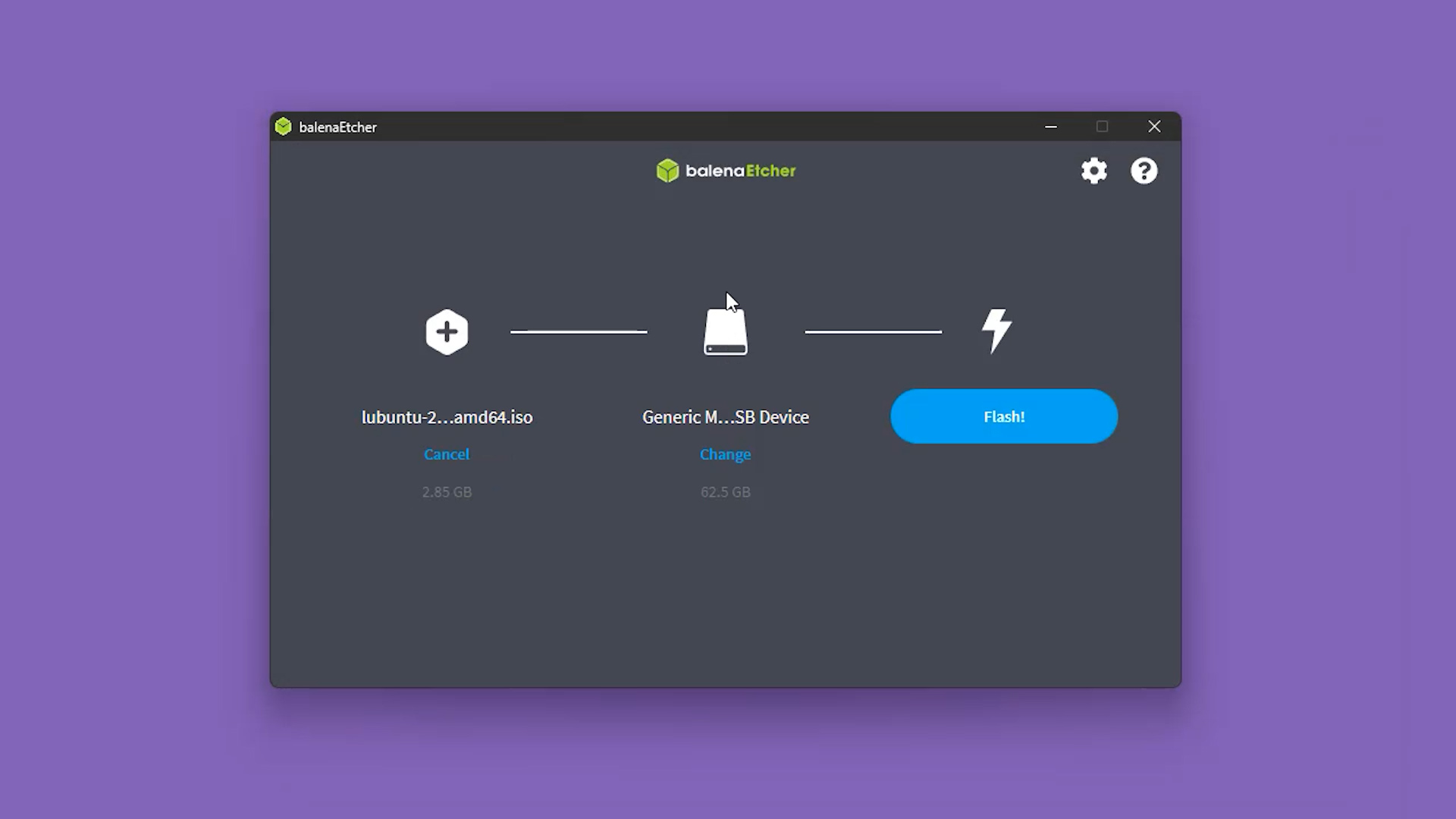
Task: Click the disabled maximize window button
Action: [x=1102, y=127]
